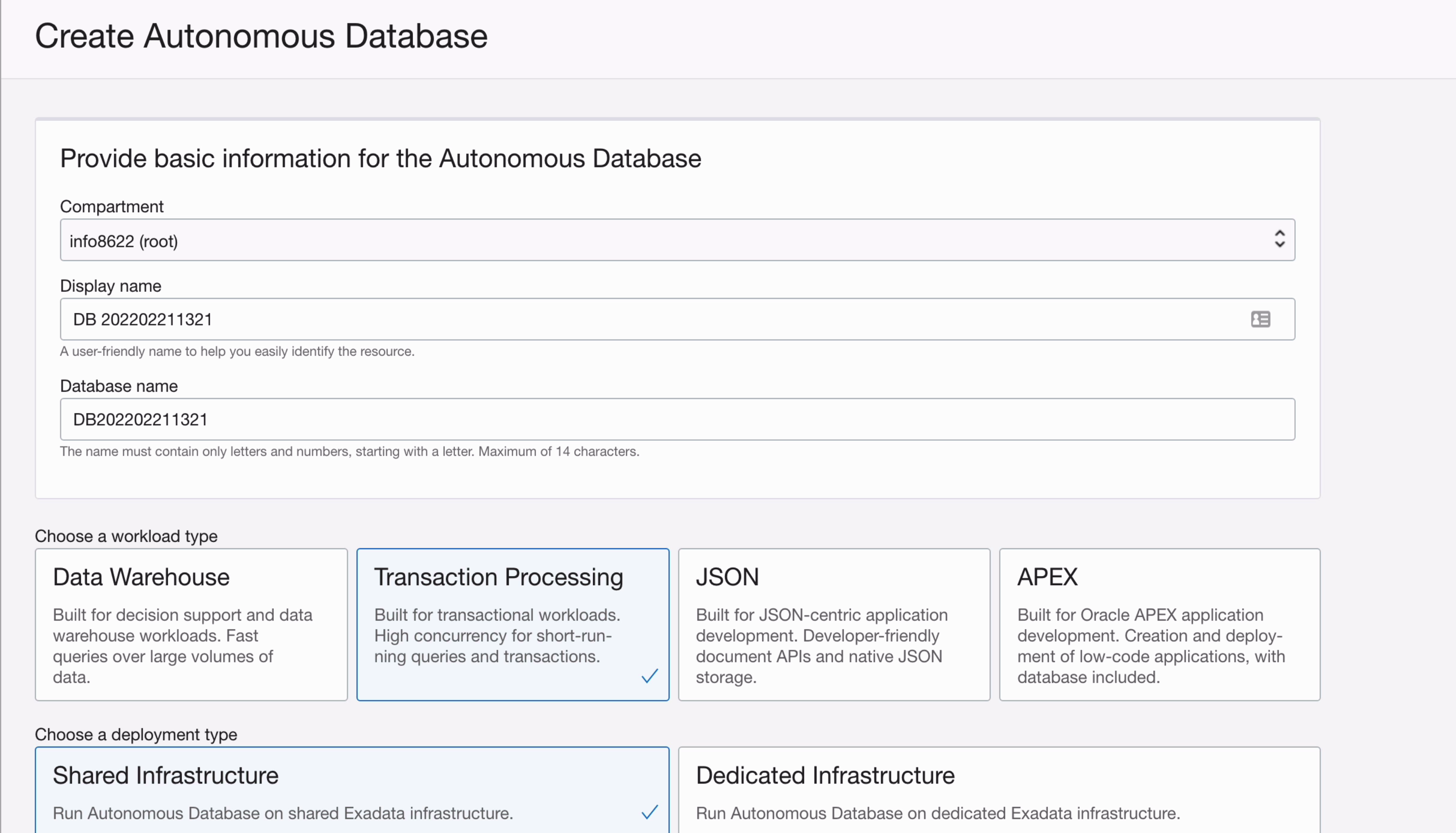Select Data Warehouse workload type

(x=191, y=624)
